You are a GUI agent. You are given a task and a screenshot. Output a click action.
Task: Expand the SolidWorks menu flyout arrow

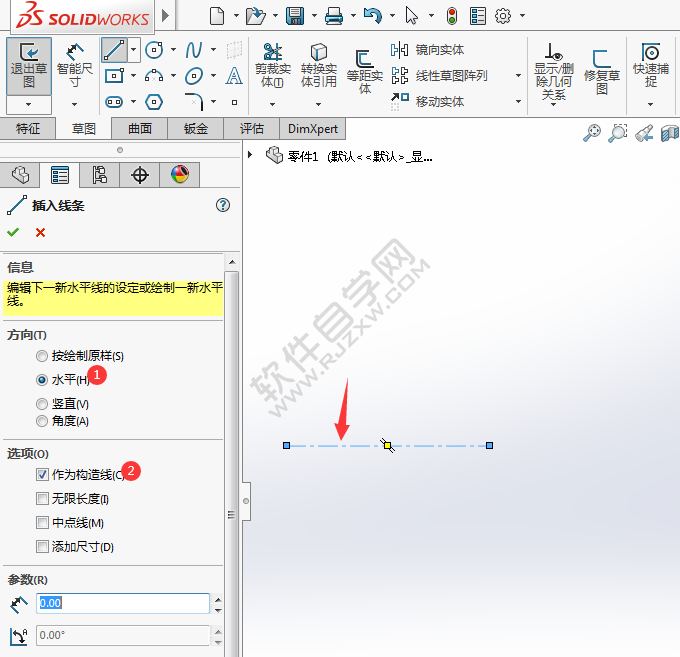[x=165, y=16]
